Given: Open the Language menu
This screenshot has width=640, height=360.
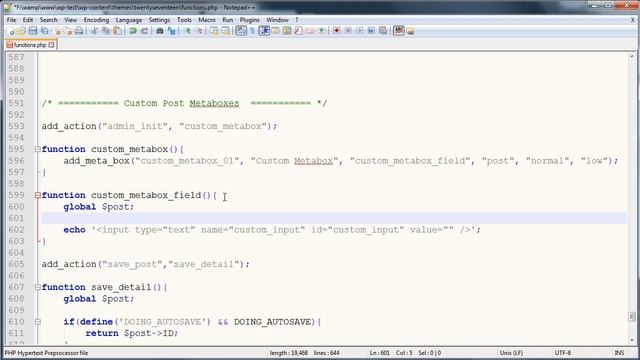Looking at the screenshot, I should pyautogui.click(x=129, y=20).
